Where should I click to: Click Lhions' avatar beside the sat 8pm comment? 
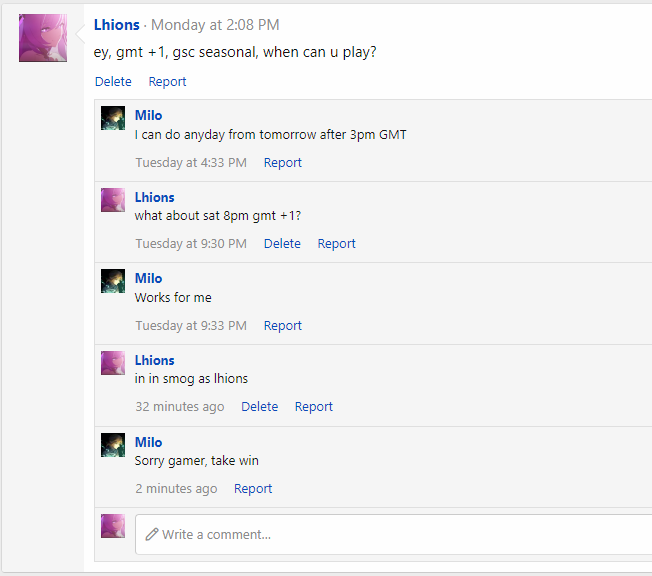113,200
